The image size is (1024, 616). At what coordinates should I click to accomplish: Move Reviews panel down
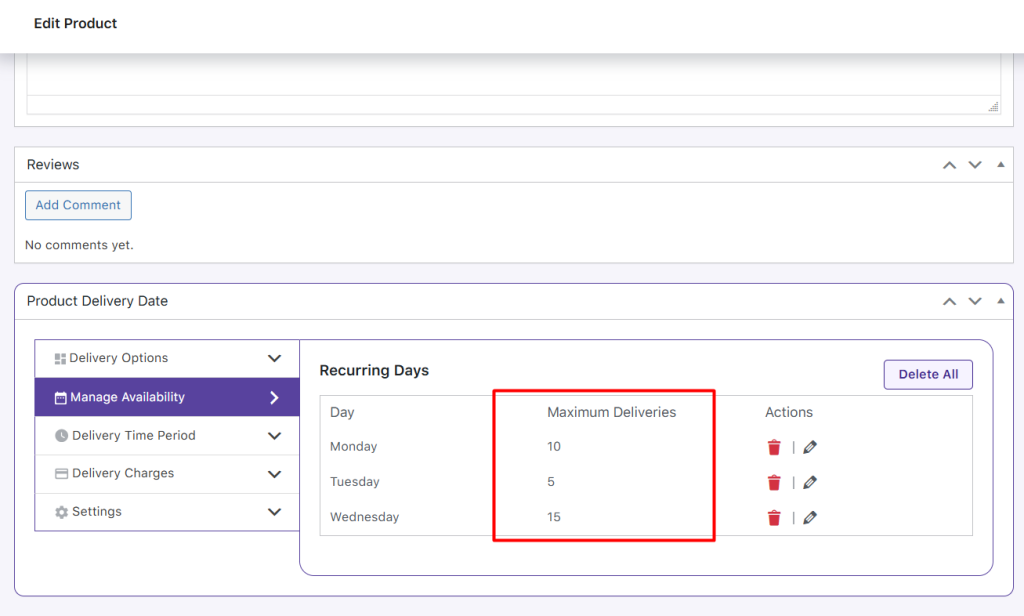click(x=975, y=165)
